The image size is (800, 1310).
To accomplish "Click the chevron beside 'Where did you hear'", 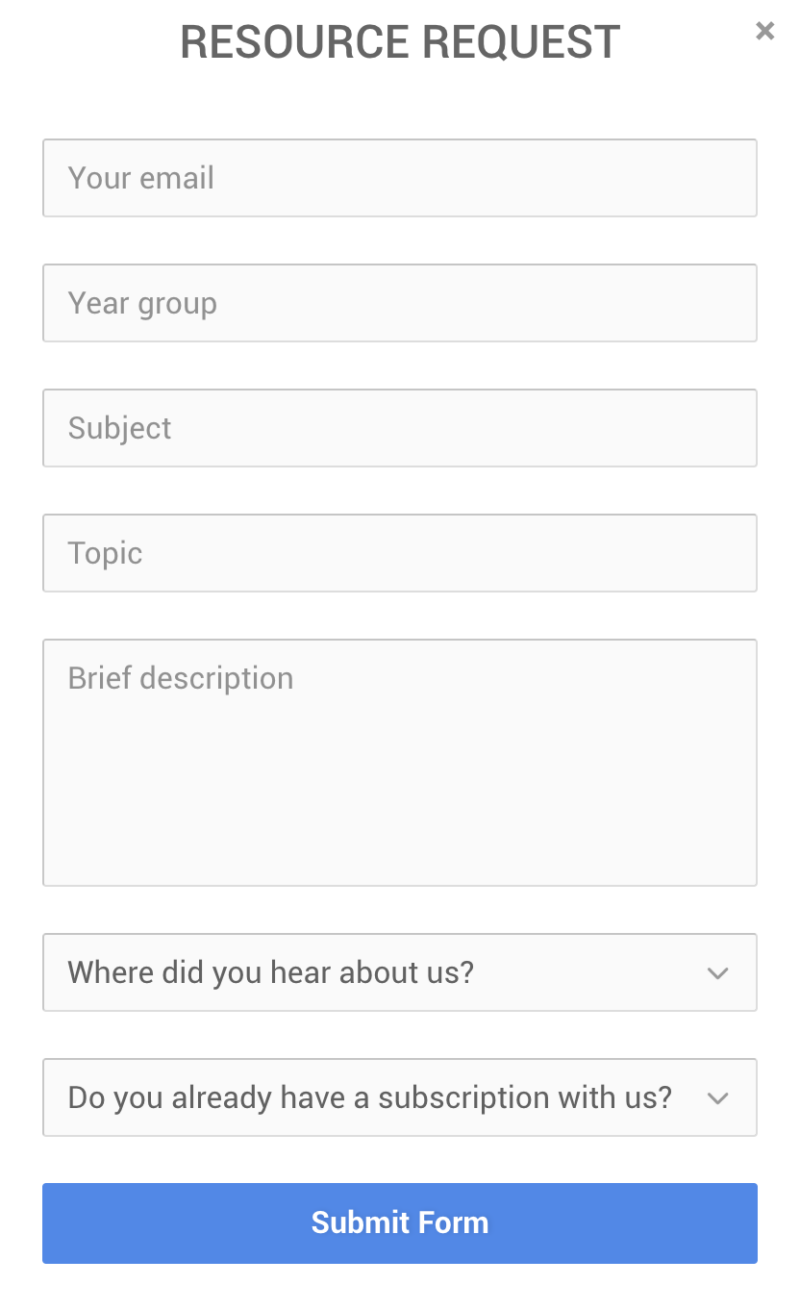I will tap(718, 973).
